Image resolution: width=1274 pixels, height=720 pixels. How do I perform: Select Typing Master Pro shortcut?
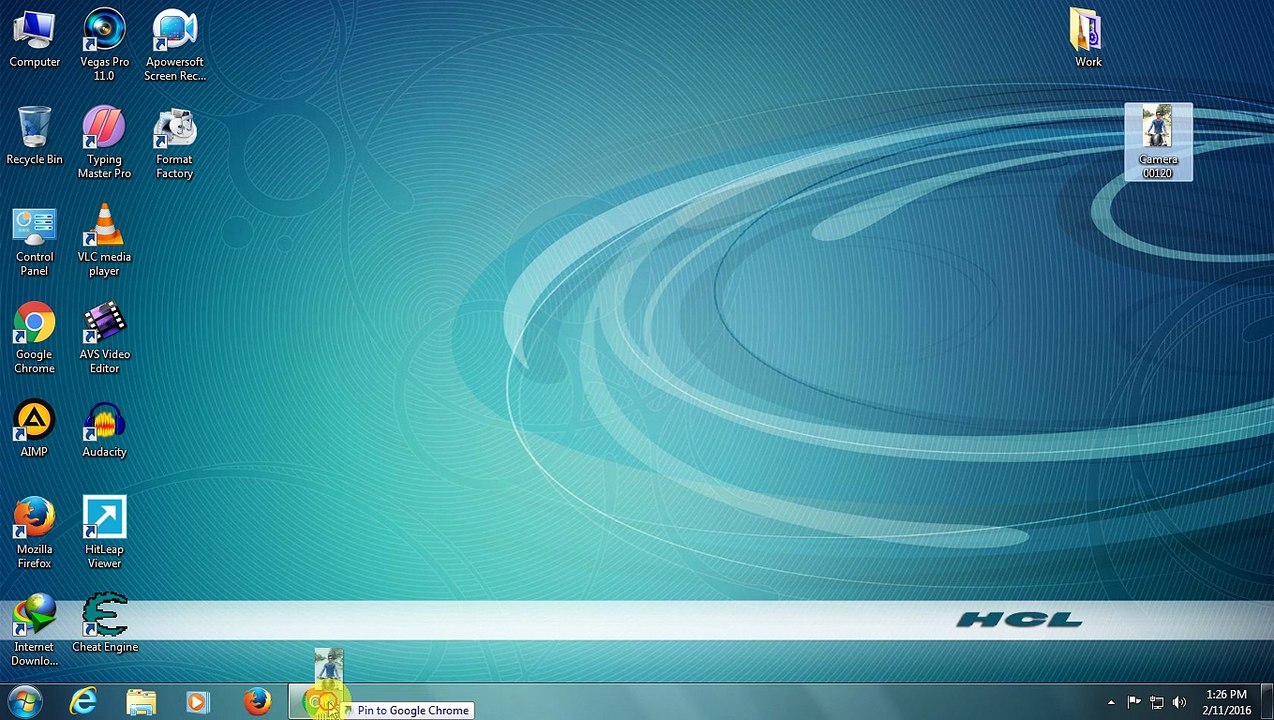[104, 143]
